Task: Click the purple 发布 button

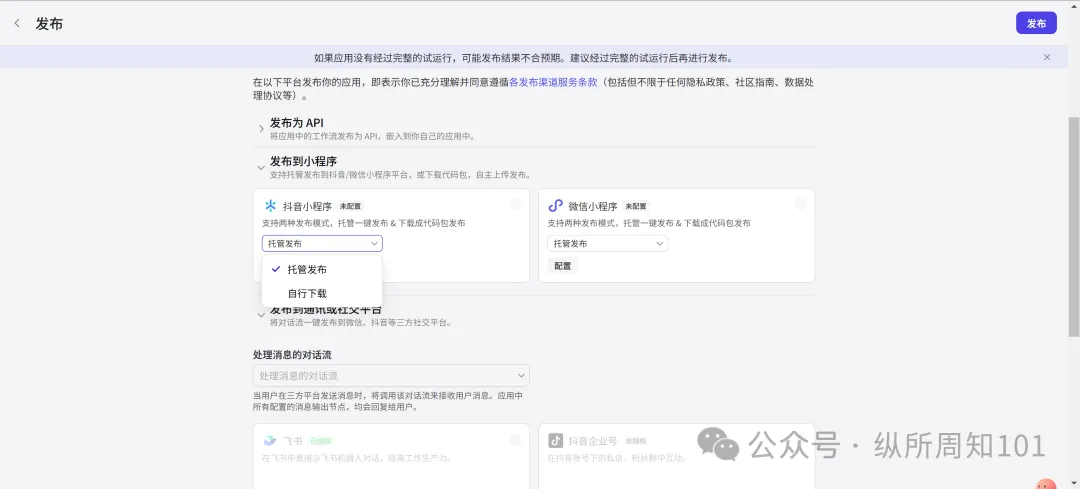Action: click(1036, 23)
